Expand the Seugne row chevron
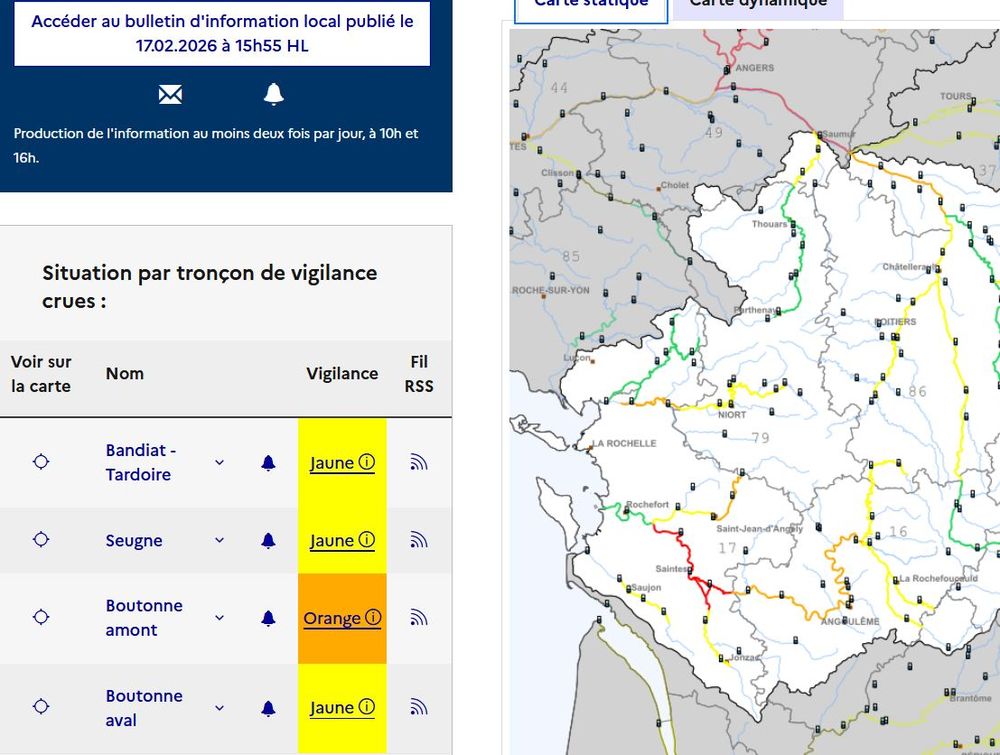 click(x=220, y=541)
